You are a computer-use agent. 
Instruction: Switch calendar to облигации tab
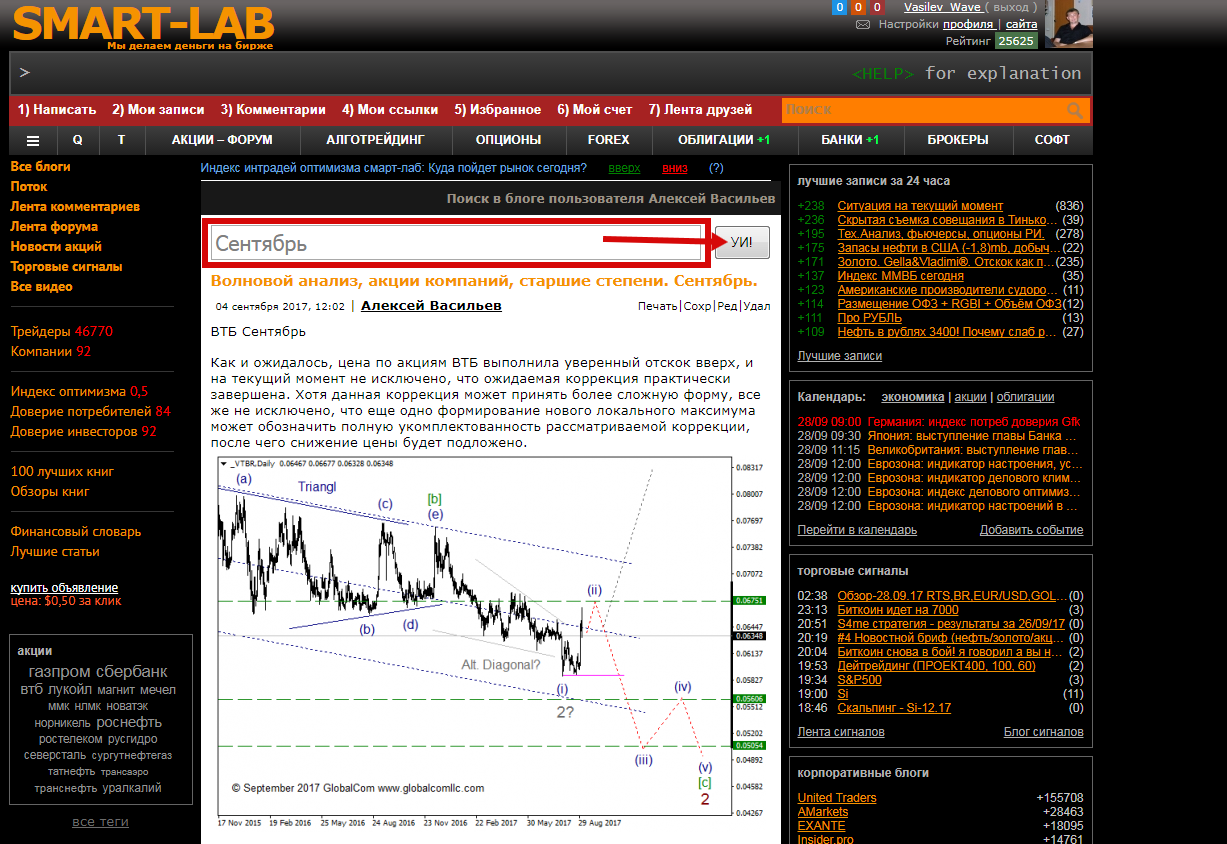(x=1025, y=397)
